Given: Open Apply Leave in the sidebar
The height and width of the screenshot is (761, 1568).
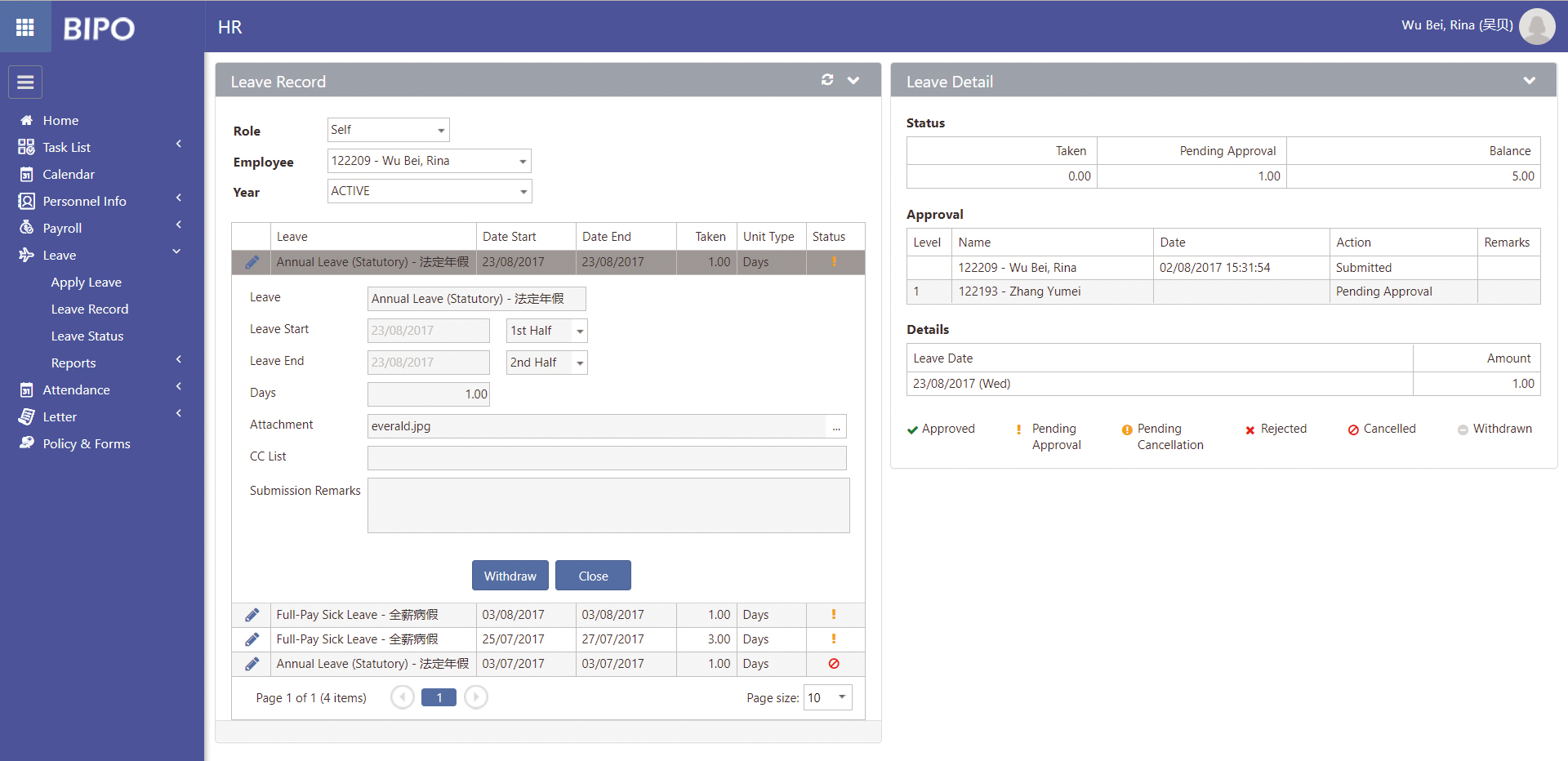Looking at the screenshot, I should [86, 282].
